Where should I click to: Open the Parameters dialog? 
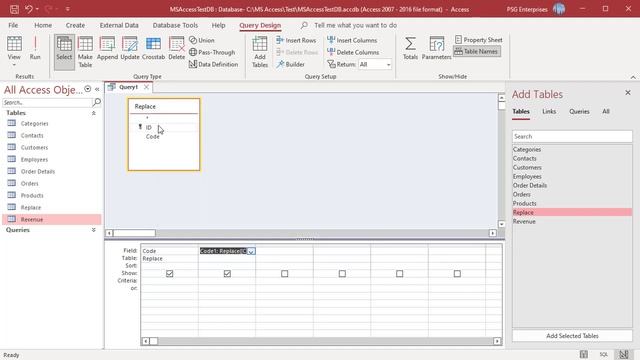[x=436, y=48]
